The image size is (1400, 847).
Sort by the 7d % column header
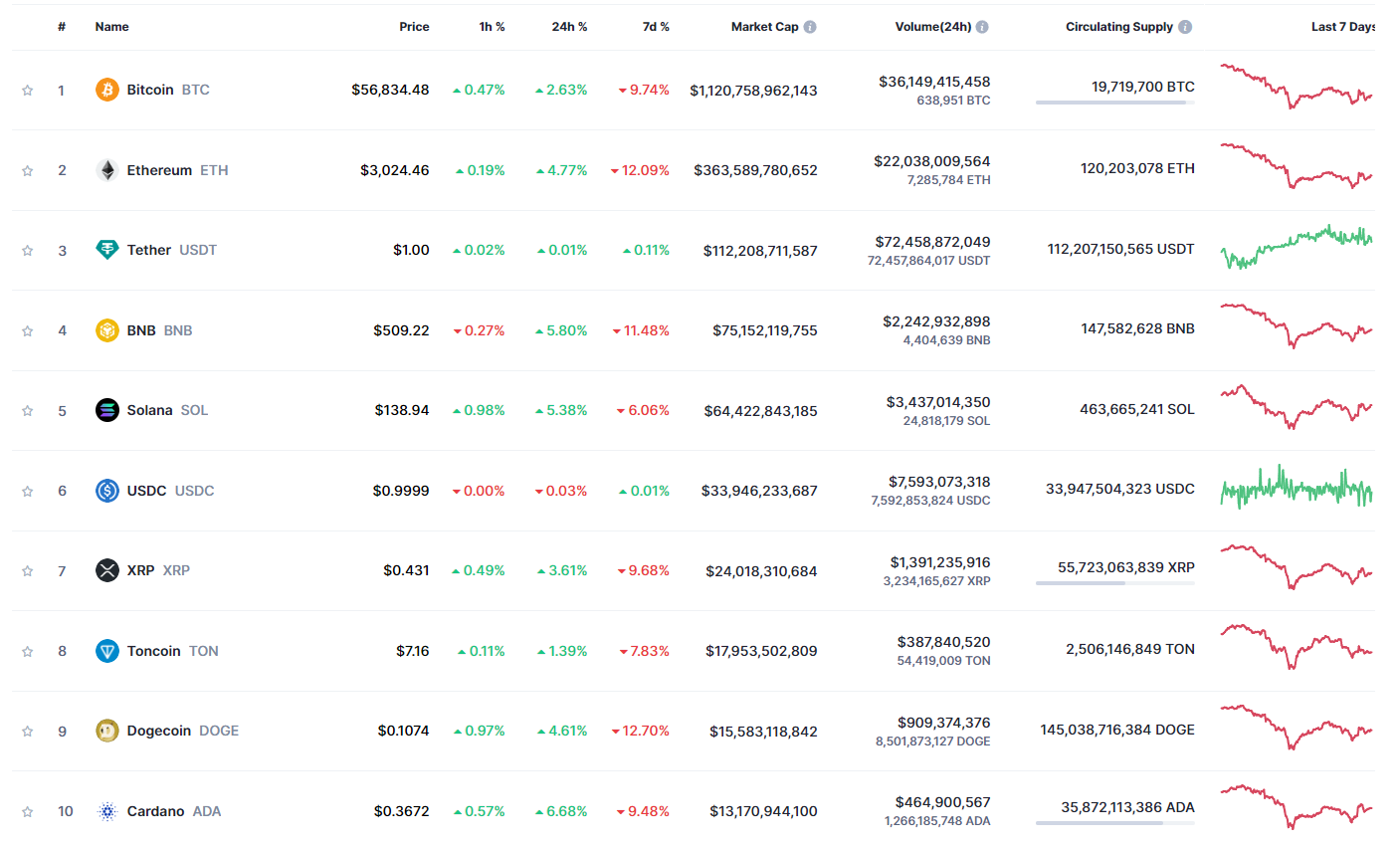pos(656,27)
